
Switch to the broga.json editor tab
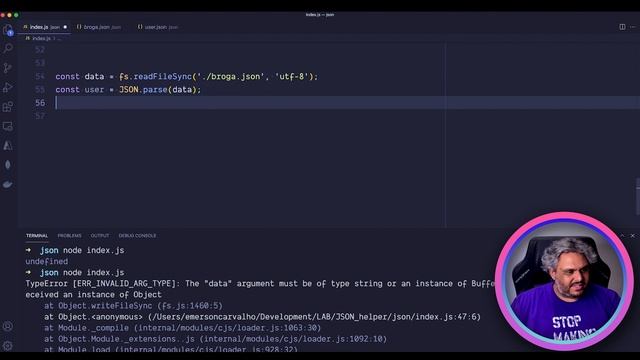click(99, 27)
